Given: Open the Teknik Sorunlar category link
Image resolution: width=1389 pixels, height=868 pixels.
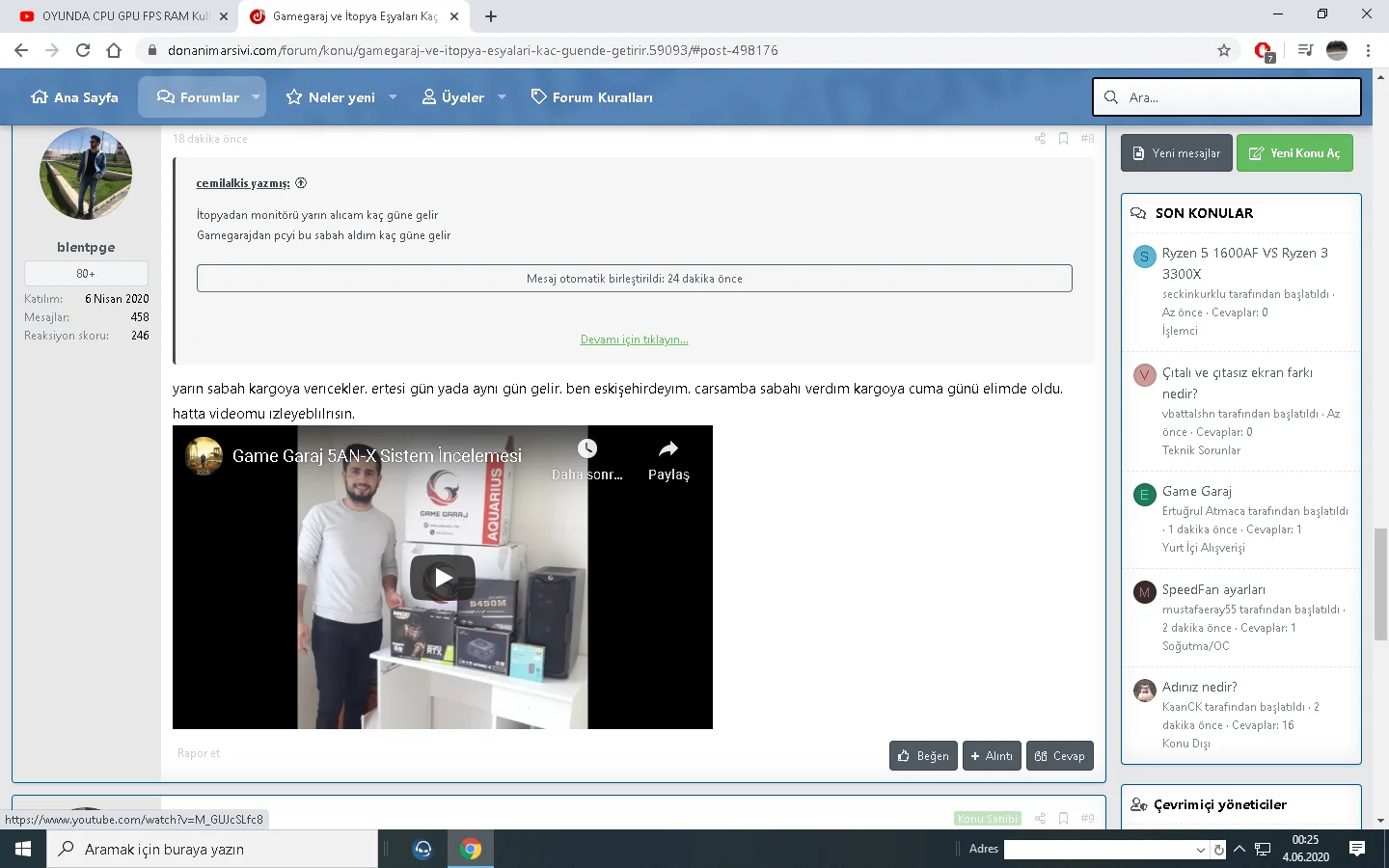Looking at the screenshot, I should click(x=1201, y=450).
